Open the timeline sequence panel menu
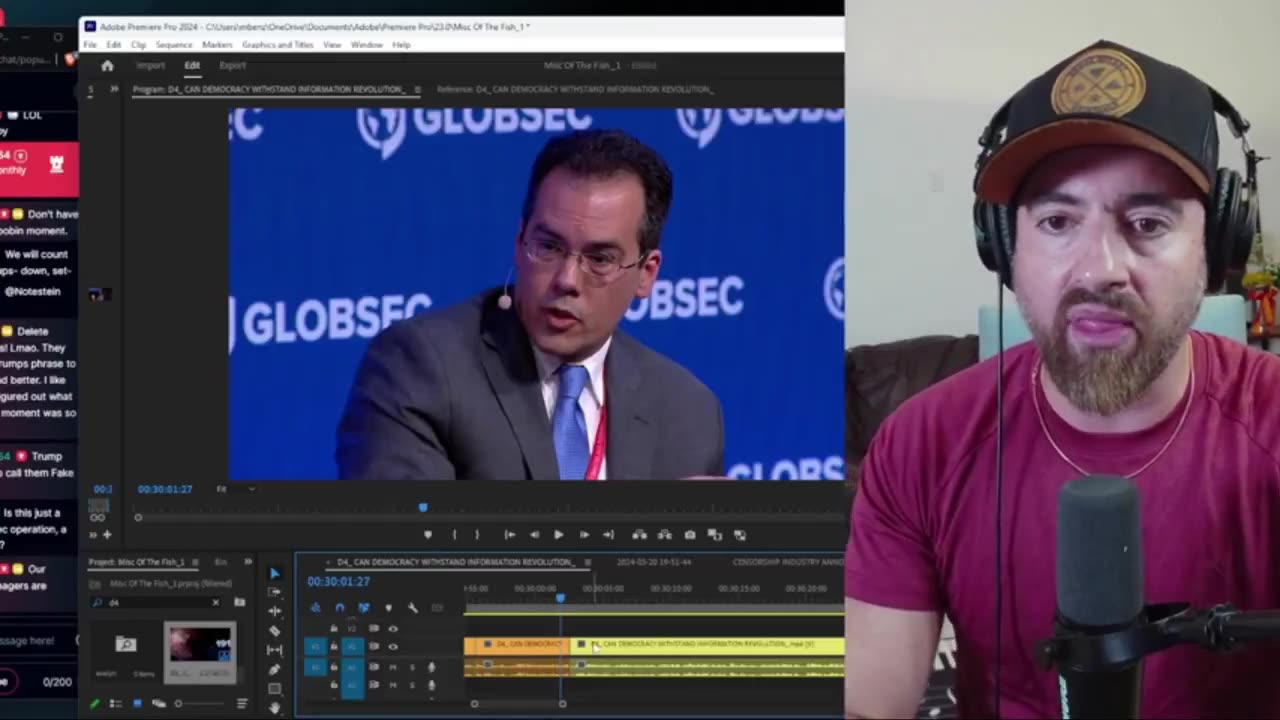This screenshot has width=1280, height=720. tap(587, 562)
